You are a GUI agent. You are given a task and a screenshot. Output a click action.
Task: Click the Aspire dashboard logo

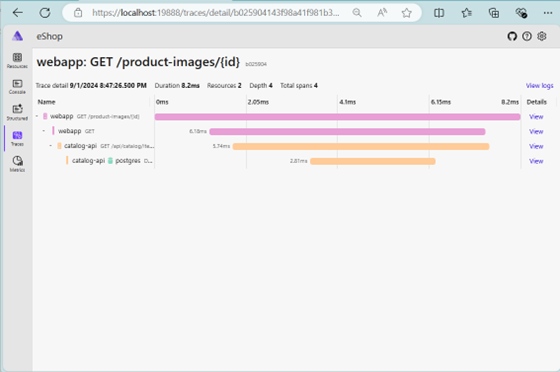(18, 36)
